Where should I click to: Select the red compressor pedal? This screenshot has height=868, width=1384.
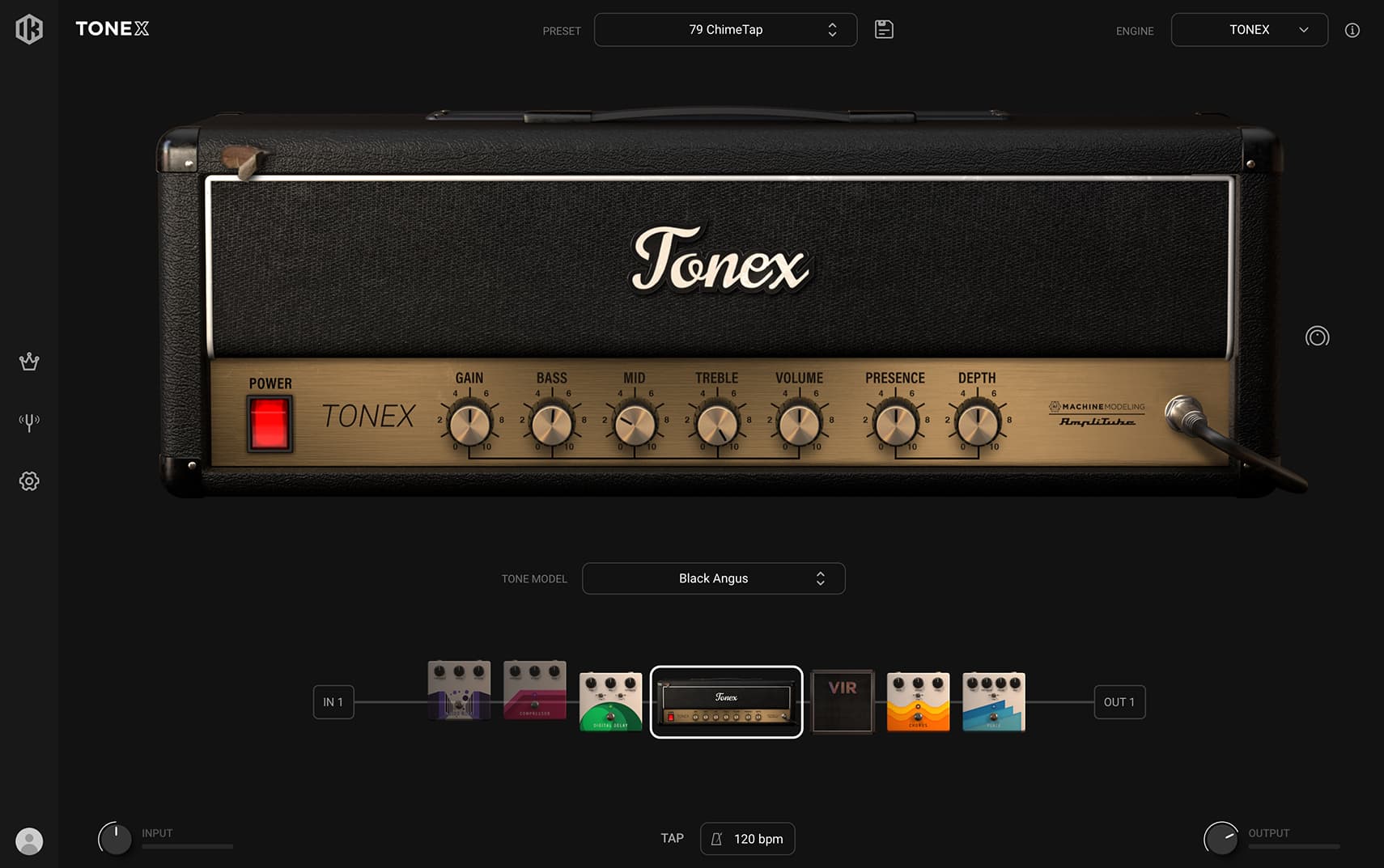pos(534,690)
